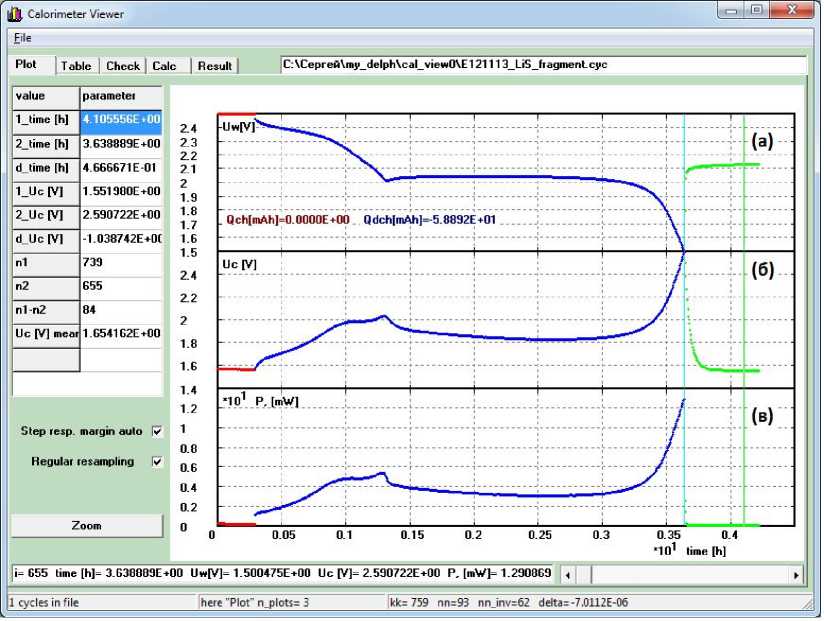
Task: Click the Calorimeter Viewer title bar icon
Action: [x=14, y=12]
